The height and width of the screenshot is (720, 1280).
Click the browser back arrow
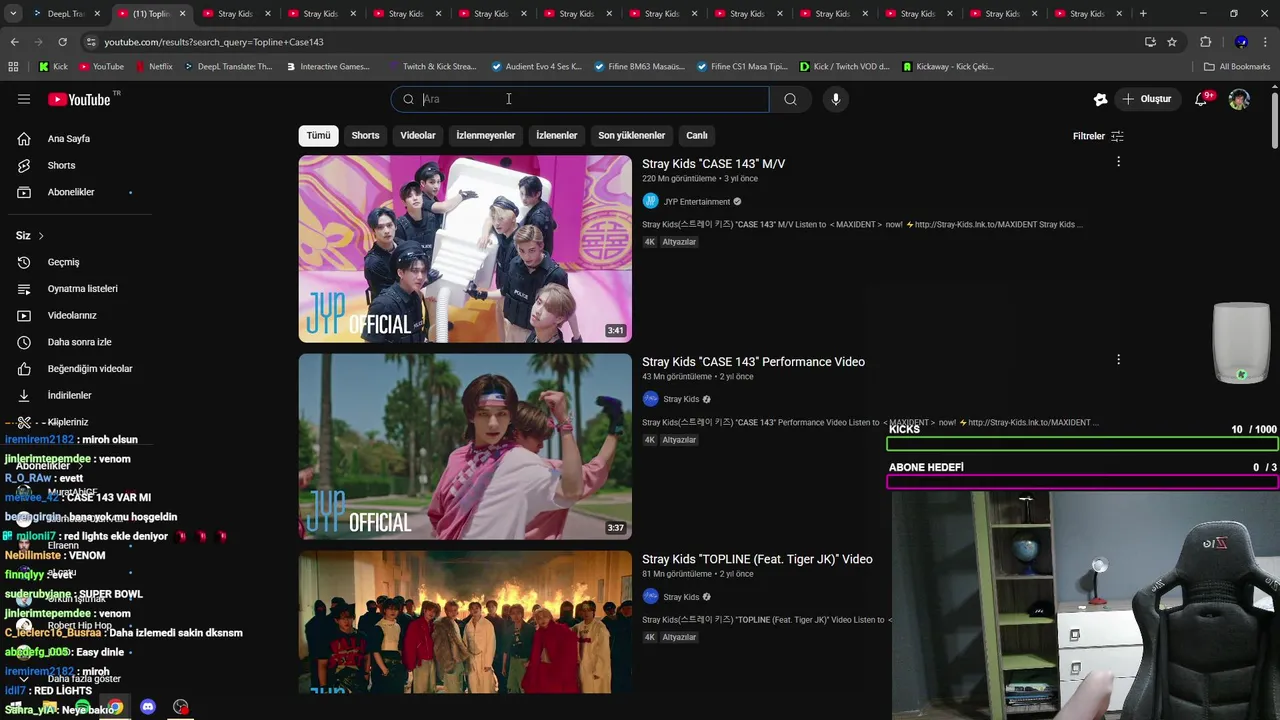tap(14, 42)
